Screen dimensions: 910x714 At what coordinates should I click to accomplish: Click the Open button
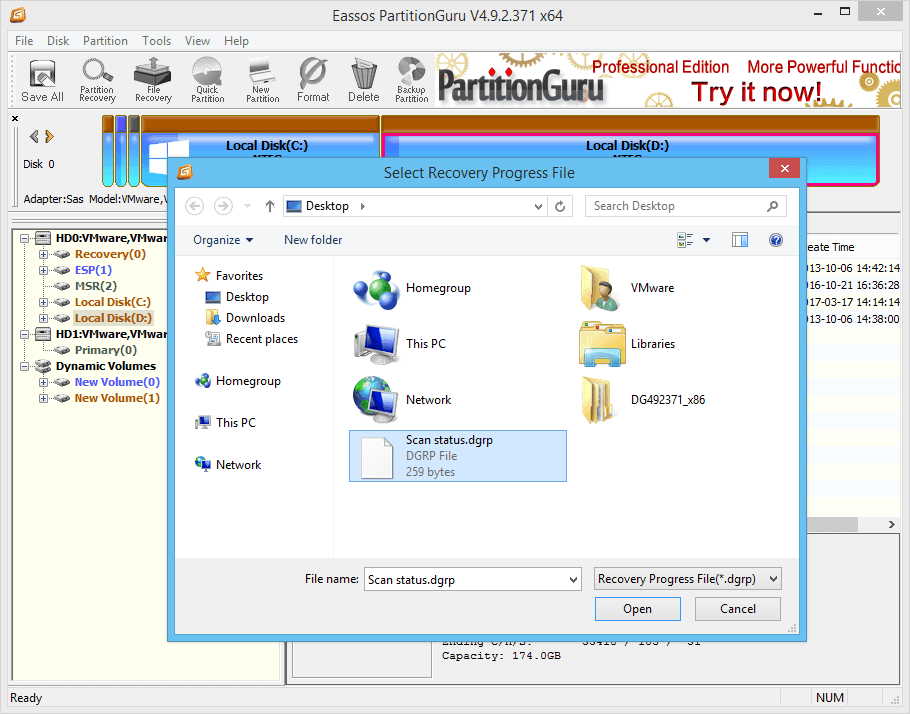point(637,609)
